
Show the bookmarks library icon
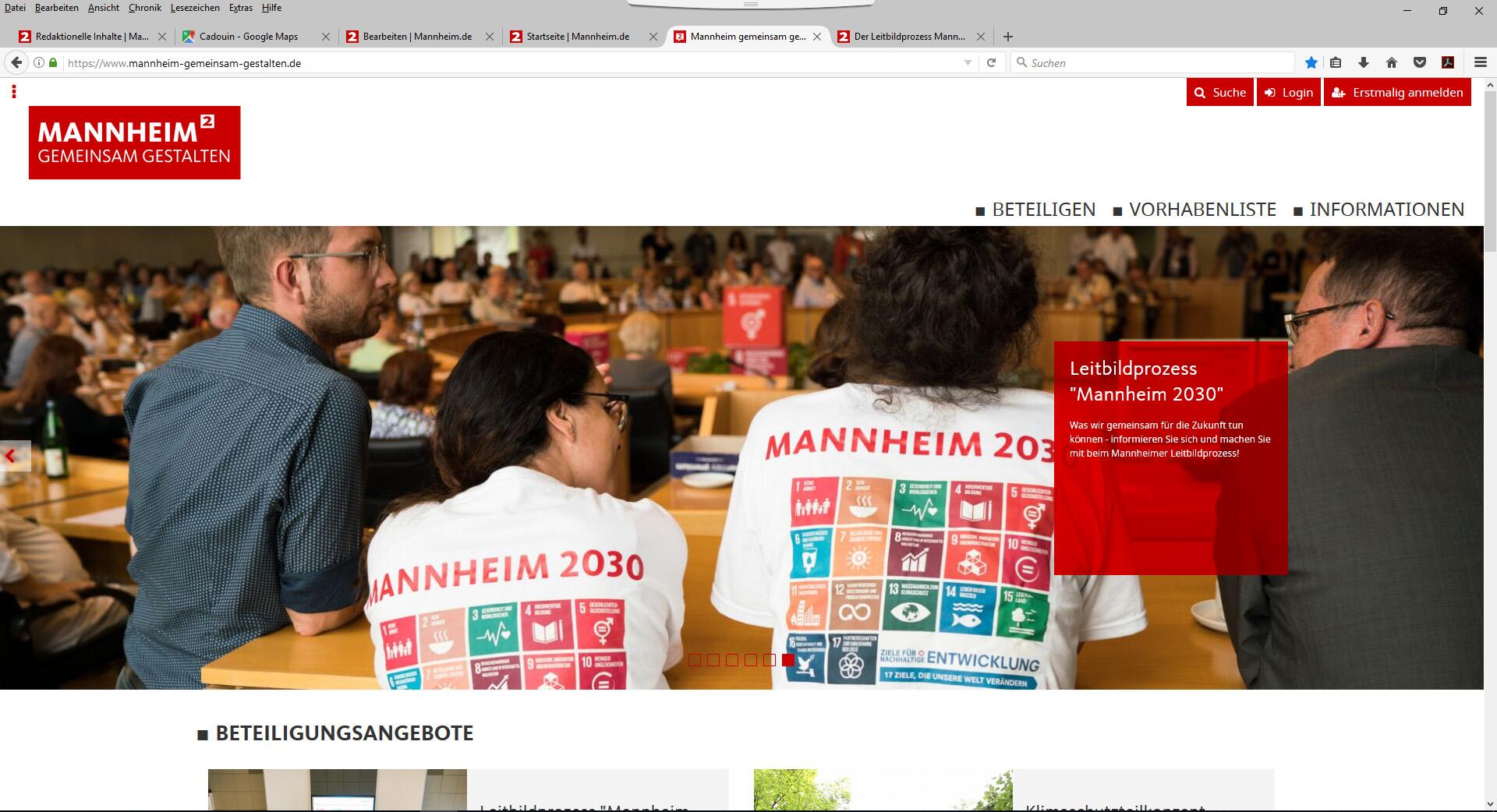(1336, 63)
